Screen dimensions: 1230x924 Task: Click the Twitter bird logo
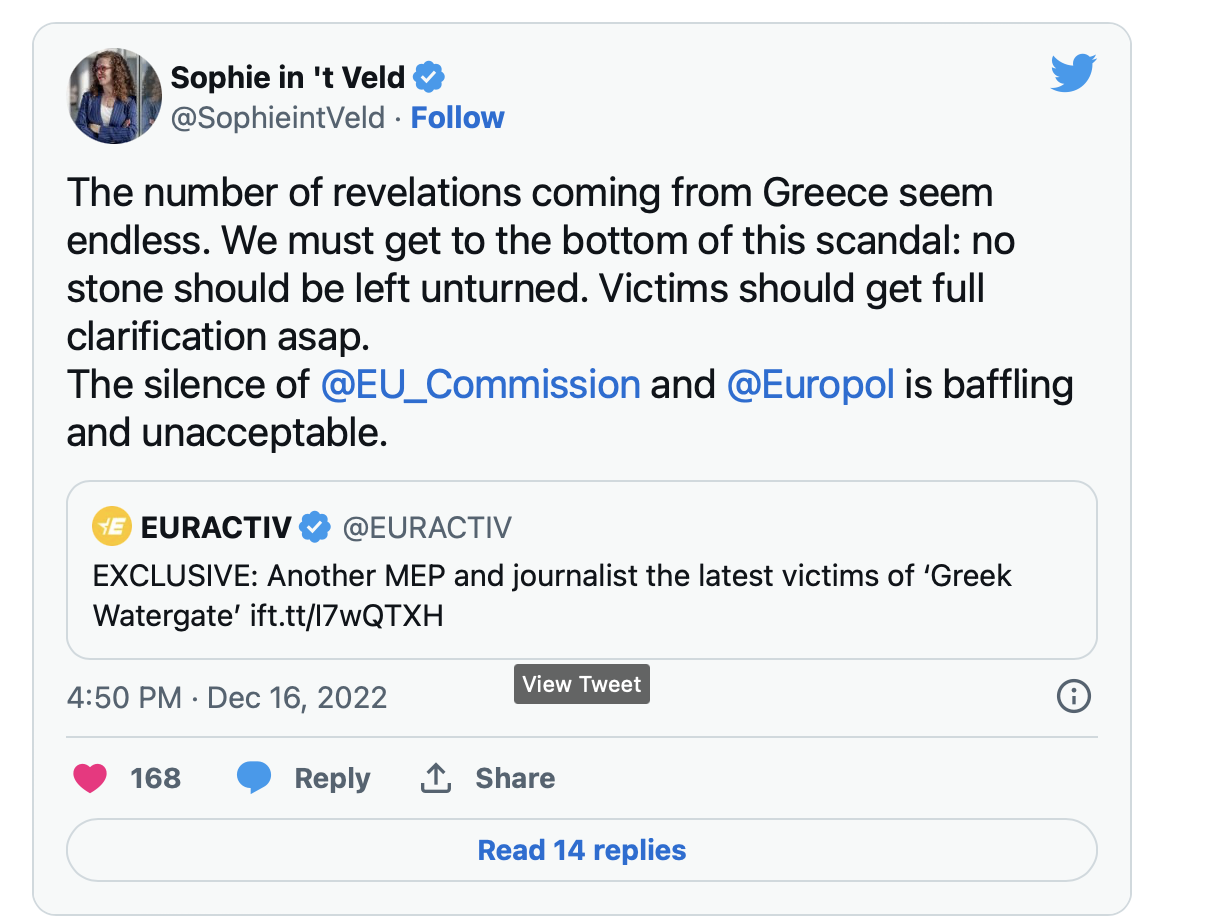[1073, 74]
